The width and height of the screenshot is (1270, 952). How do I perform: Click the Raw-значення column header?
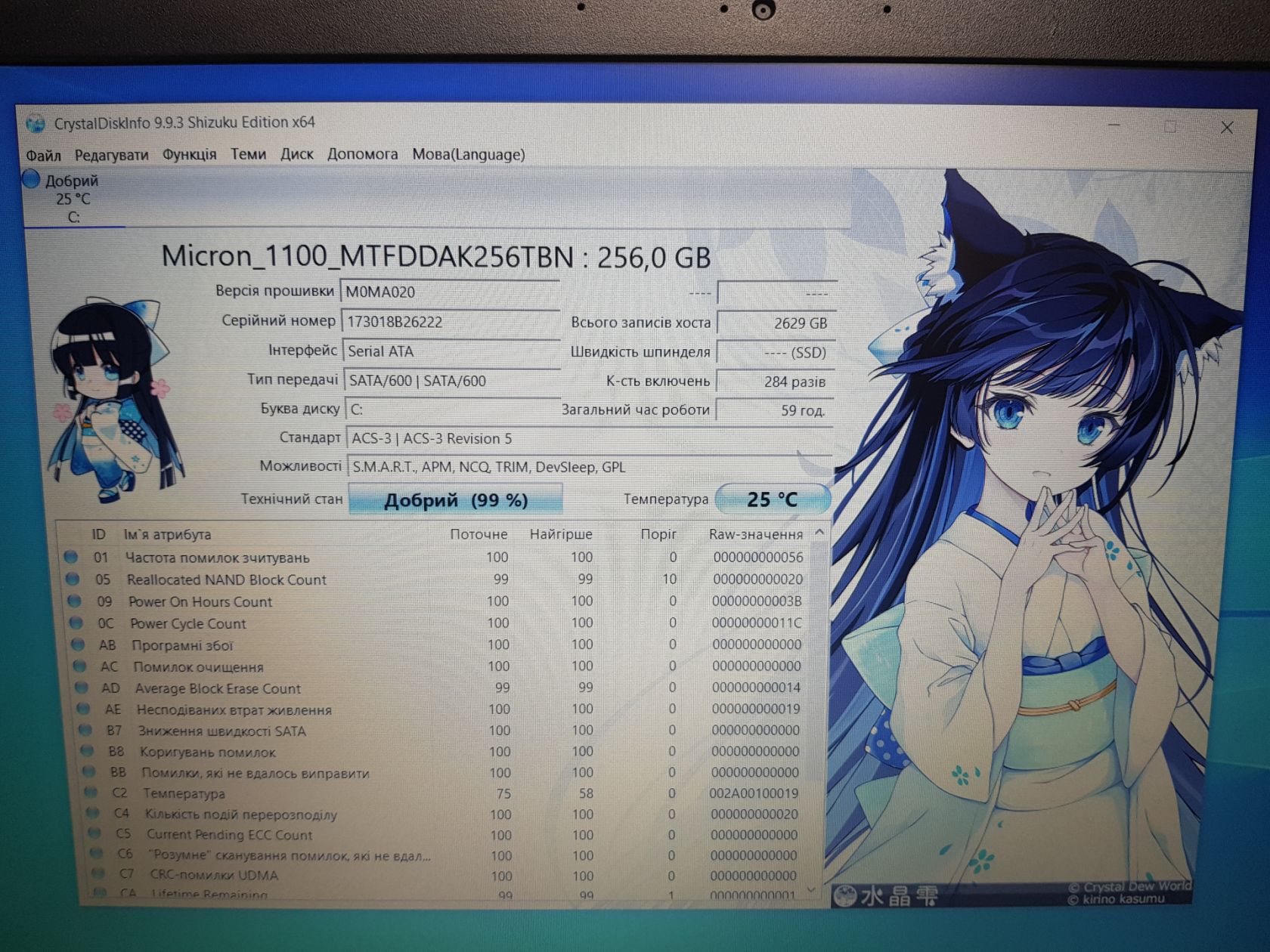(755, 535)
